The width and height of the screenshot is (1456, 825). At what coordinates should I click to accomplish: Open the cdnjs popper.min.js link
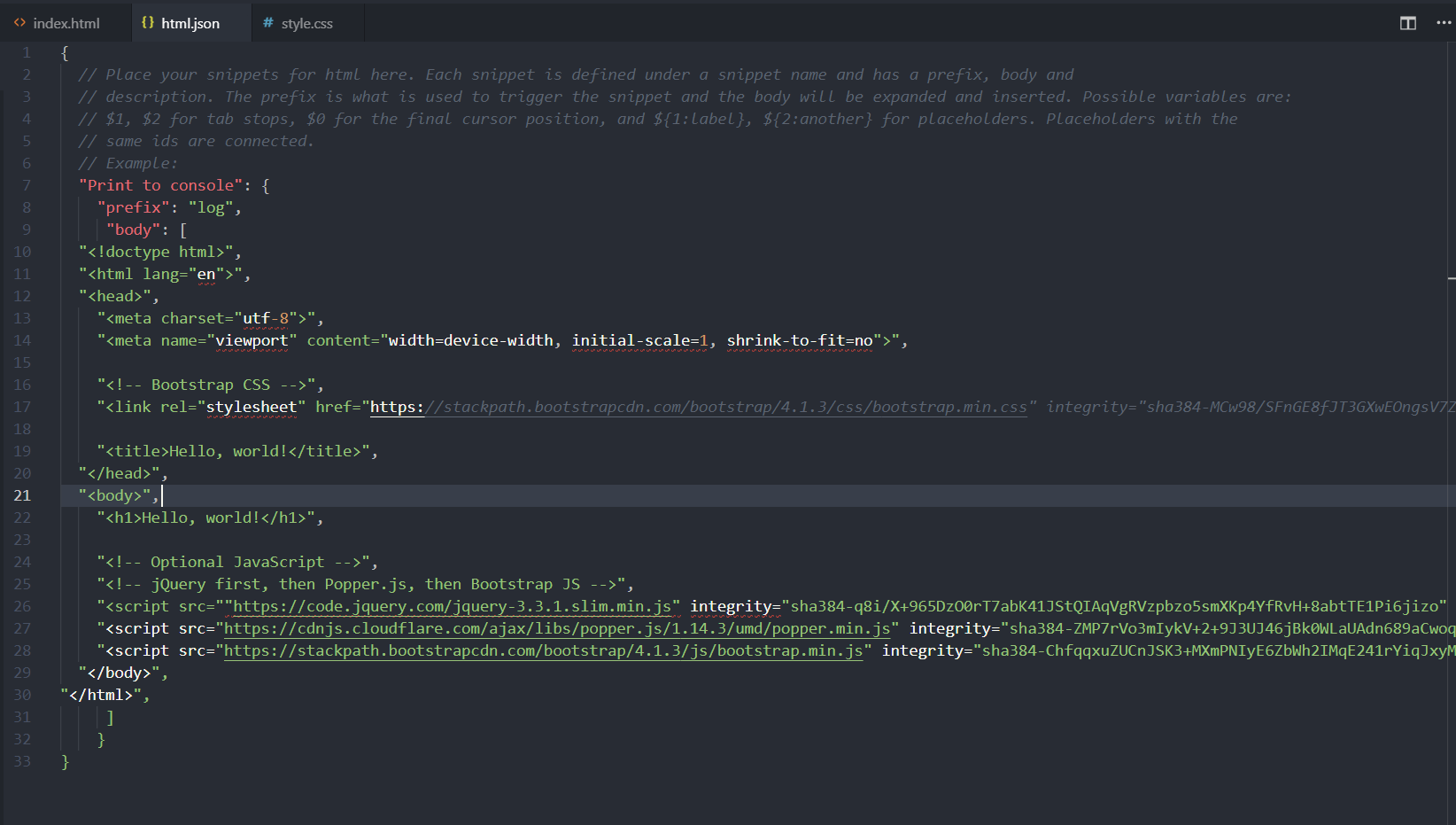tap(557, 628)
